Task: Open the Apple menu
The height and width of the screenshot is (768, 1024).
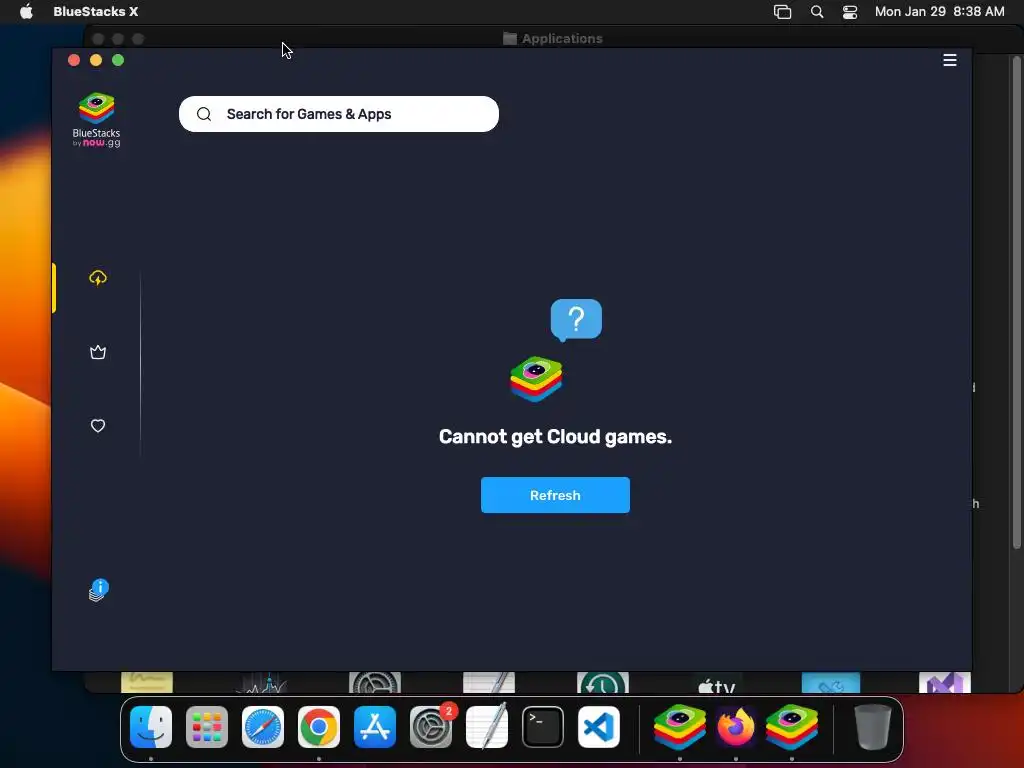Action: tap(26, 12)
